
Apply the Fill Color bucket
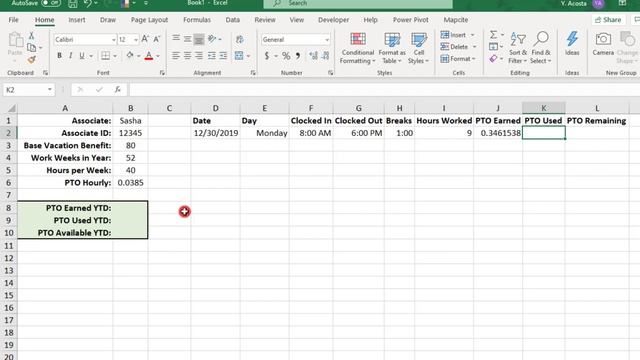pyautogui.click(x=130, y=56)
